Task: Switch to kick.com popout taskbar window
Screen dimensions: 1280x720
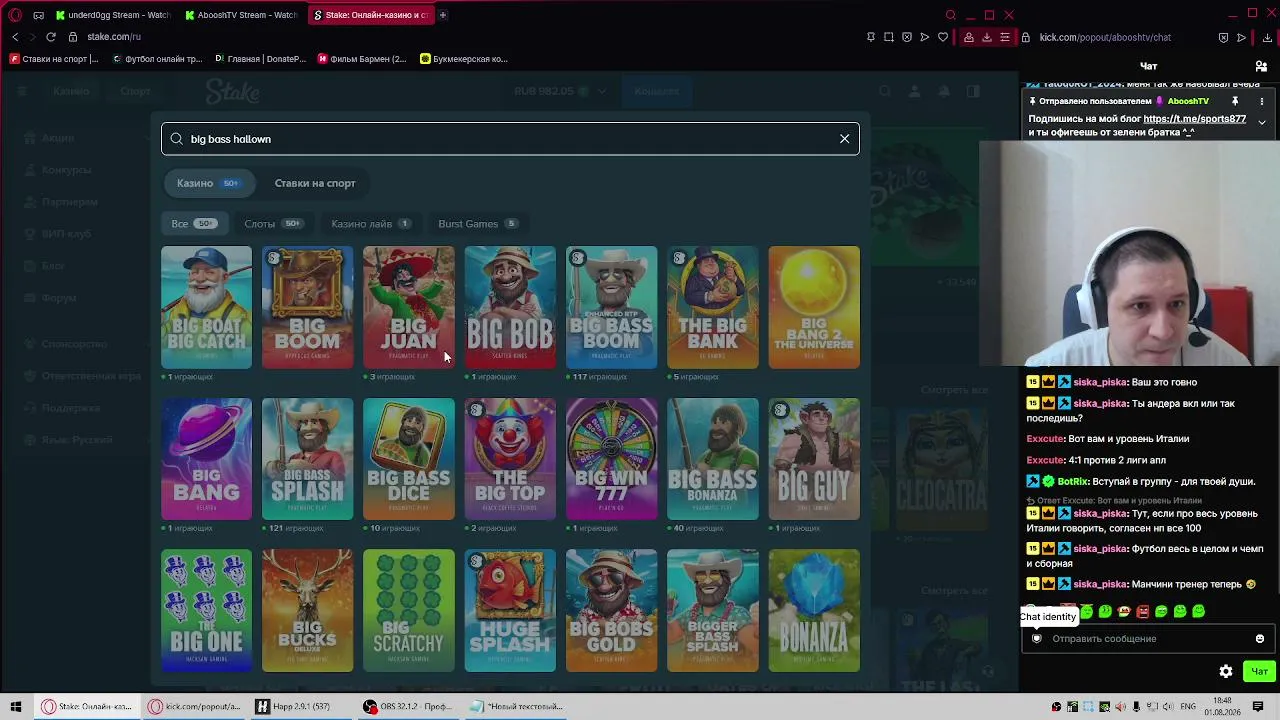Action: (x=194, y=706)
